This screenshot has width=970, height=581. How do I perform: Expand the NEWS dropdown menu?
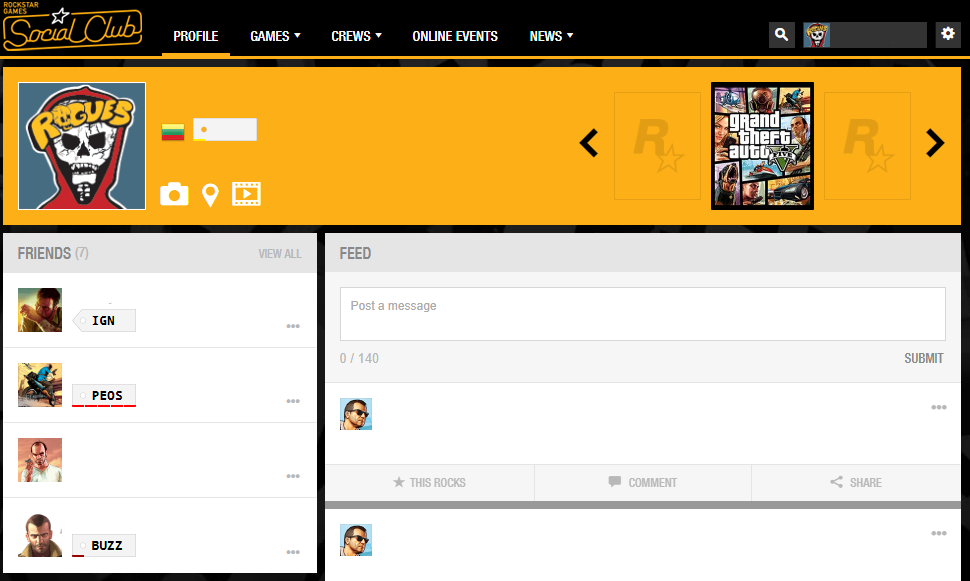(551, 36)
